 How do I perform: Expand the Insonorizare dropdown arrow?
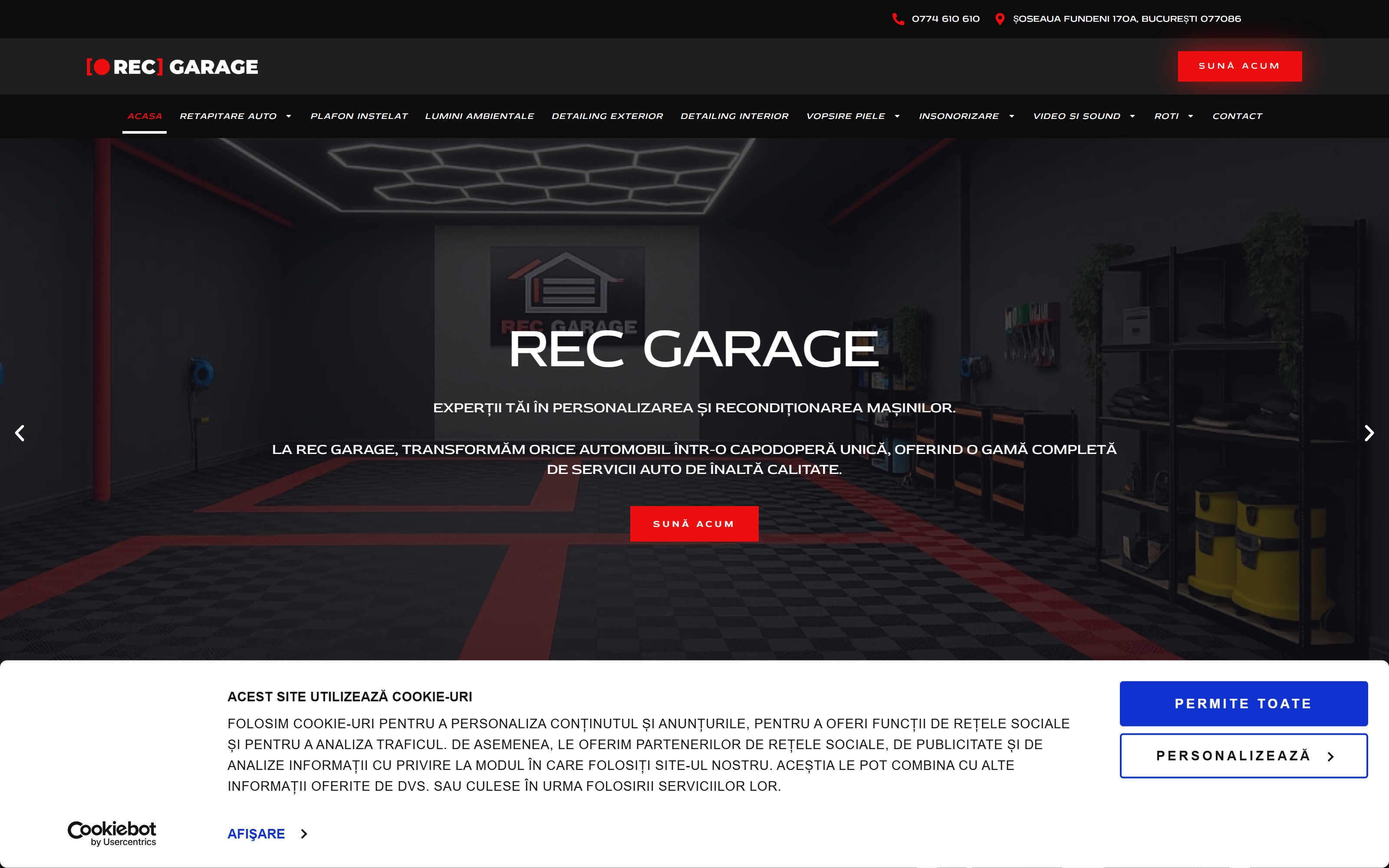1011,117
